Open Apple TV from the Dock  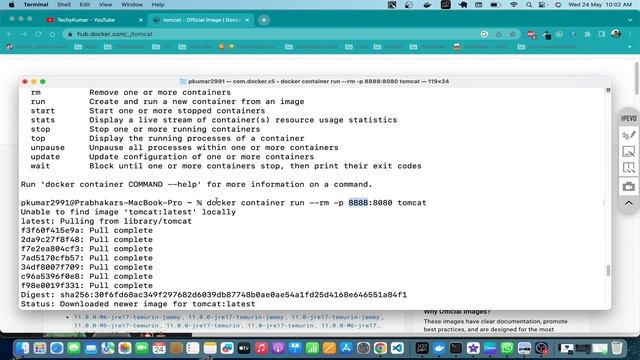[x=244, y=348]
